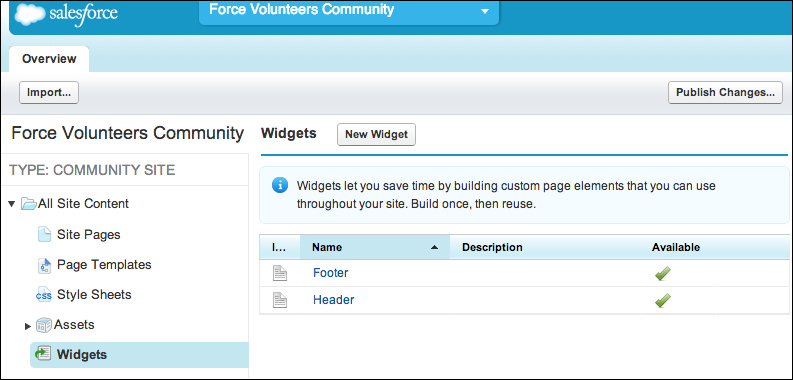Open the Header widget link
This screenshot has width=793, height=380.
click(x=333, y=300)
